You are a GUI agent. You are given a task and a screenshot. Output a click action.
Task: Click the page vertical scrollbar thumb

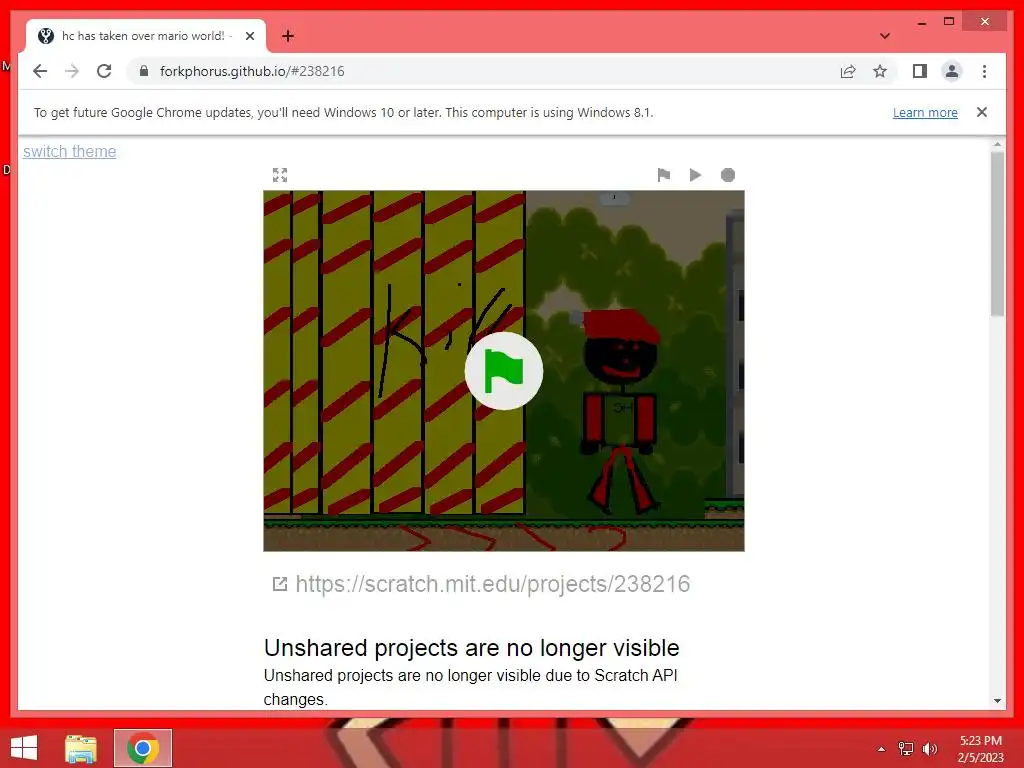[x=997, y=234]
